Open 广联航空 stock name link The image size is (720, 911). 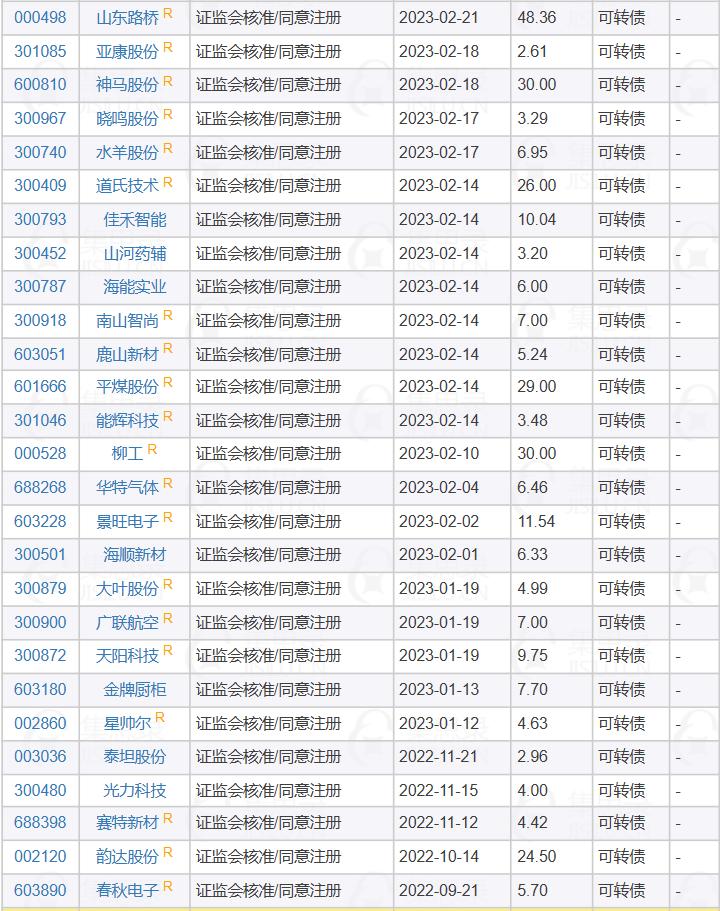pyautogui.click(x=127, y=623)
